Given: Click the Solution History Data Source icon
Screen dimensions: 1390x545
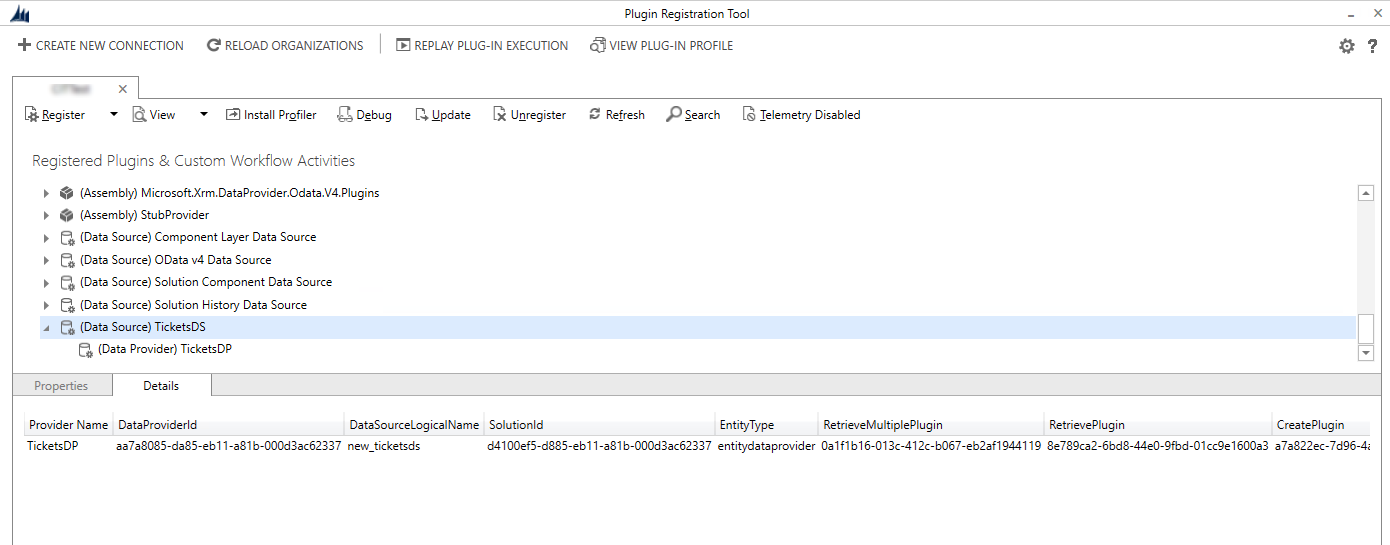Looking at the screenshot, I should (67, 305).
